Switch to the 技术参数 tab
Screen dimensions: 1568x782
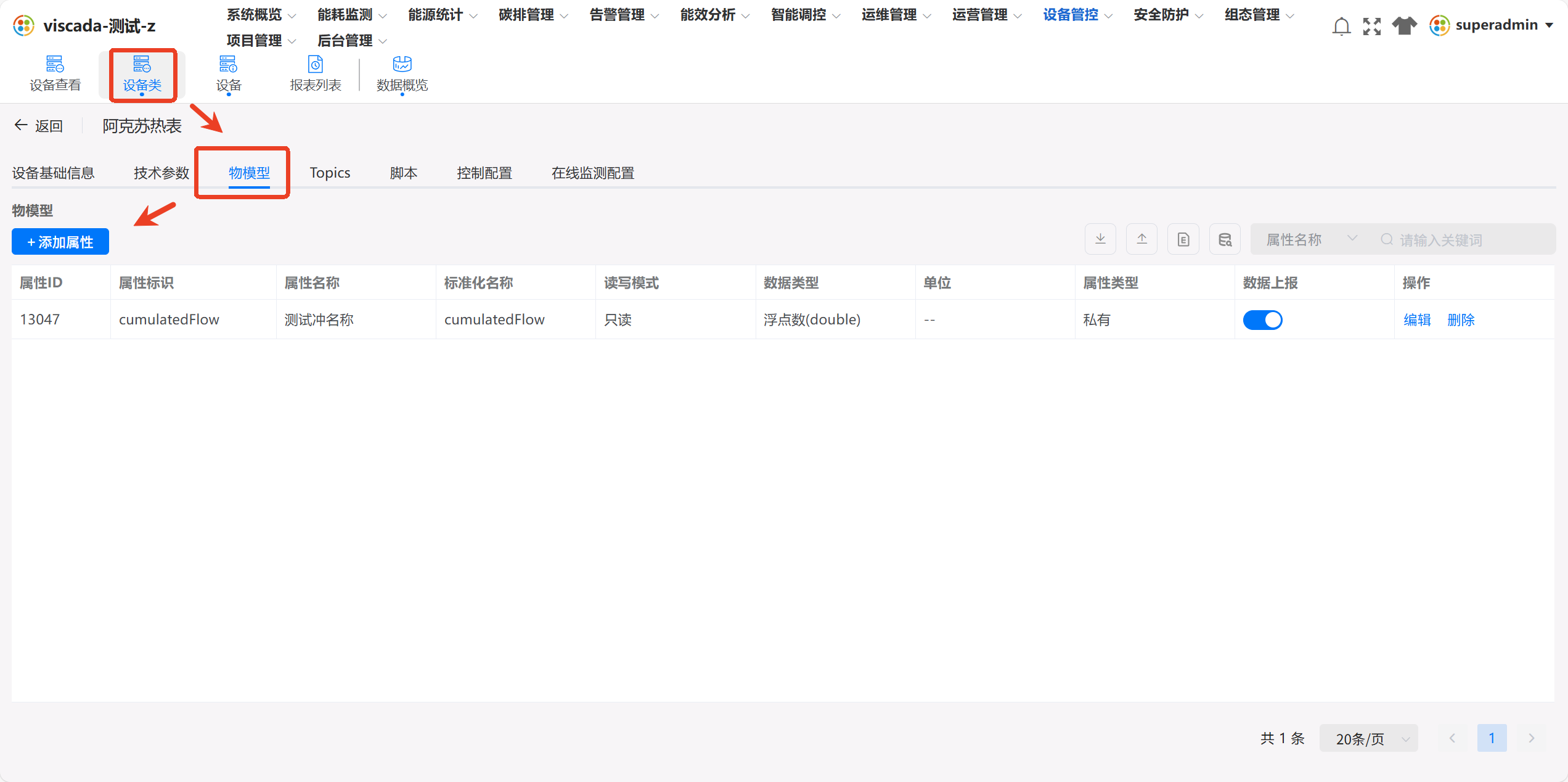click(x=161, y=173)
